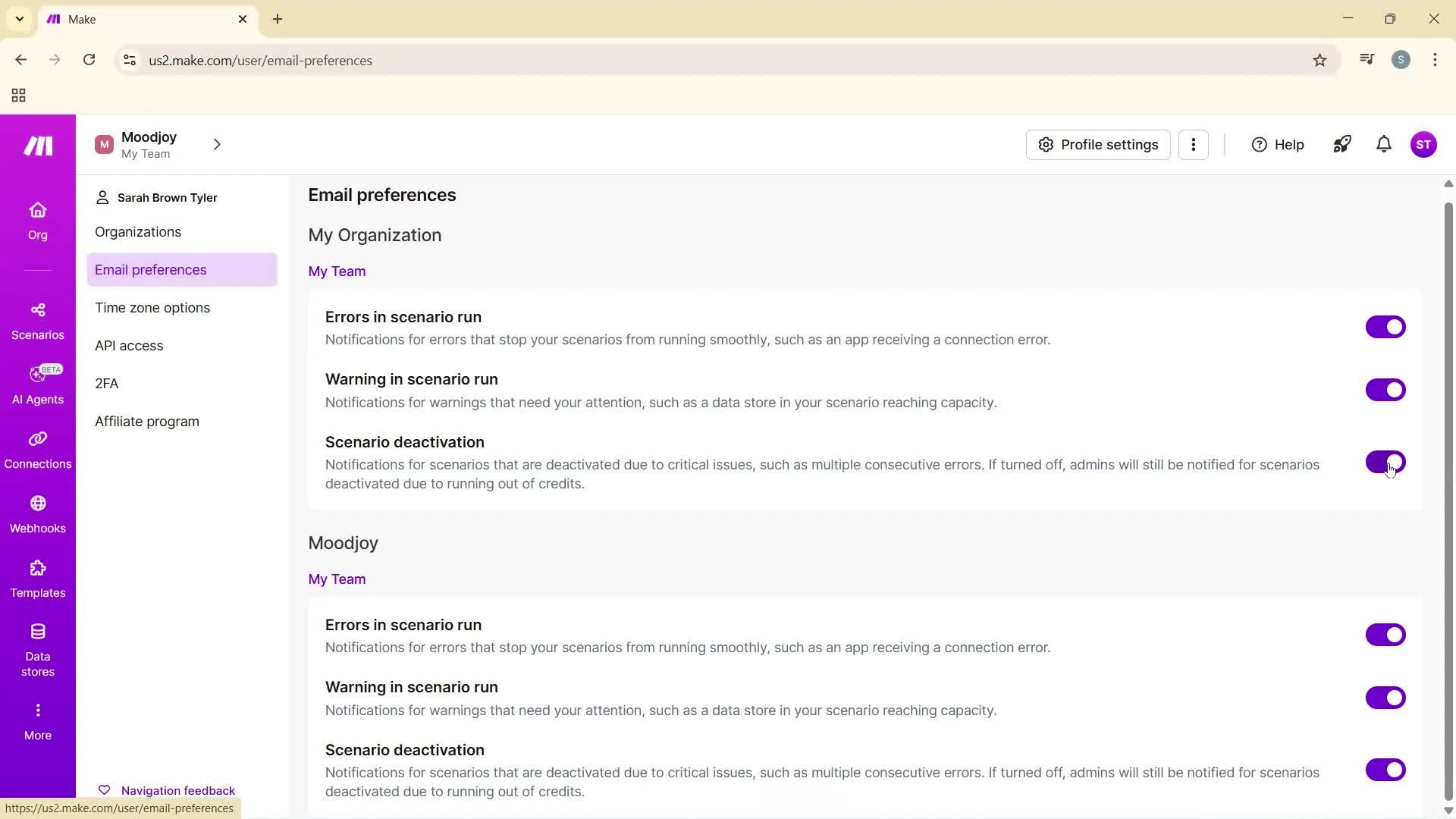Image resolution: width=1456 pixels, height=819 pixels.
Task: Open the Scenarios section from the sidebar
Action: pyautogui.click(x=37, y=319)
